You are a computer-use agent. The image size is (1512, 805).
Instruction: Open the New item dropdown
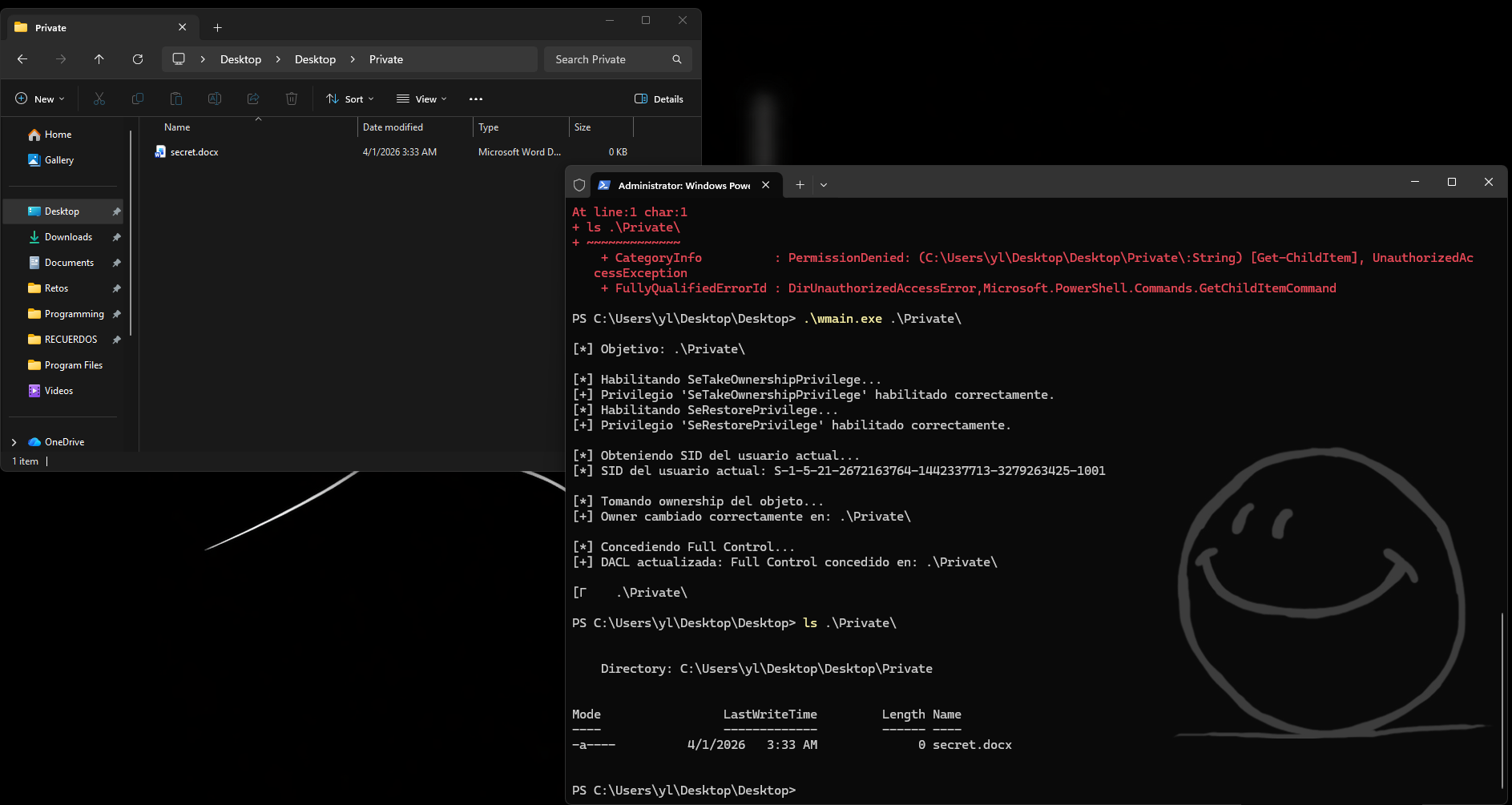[40, 99]
